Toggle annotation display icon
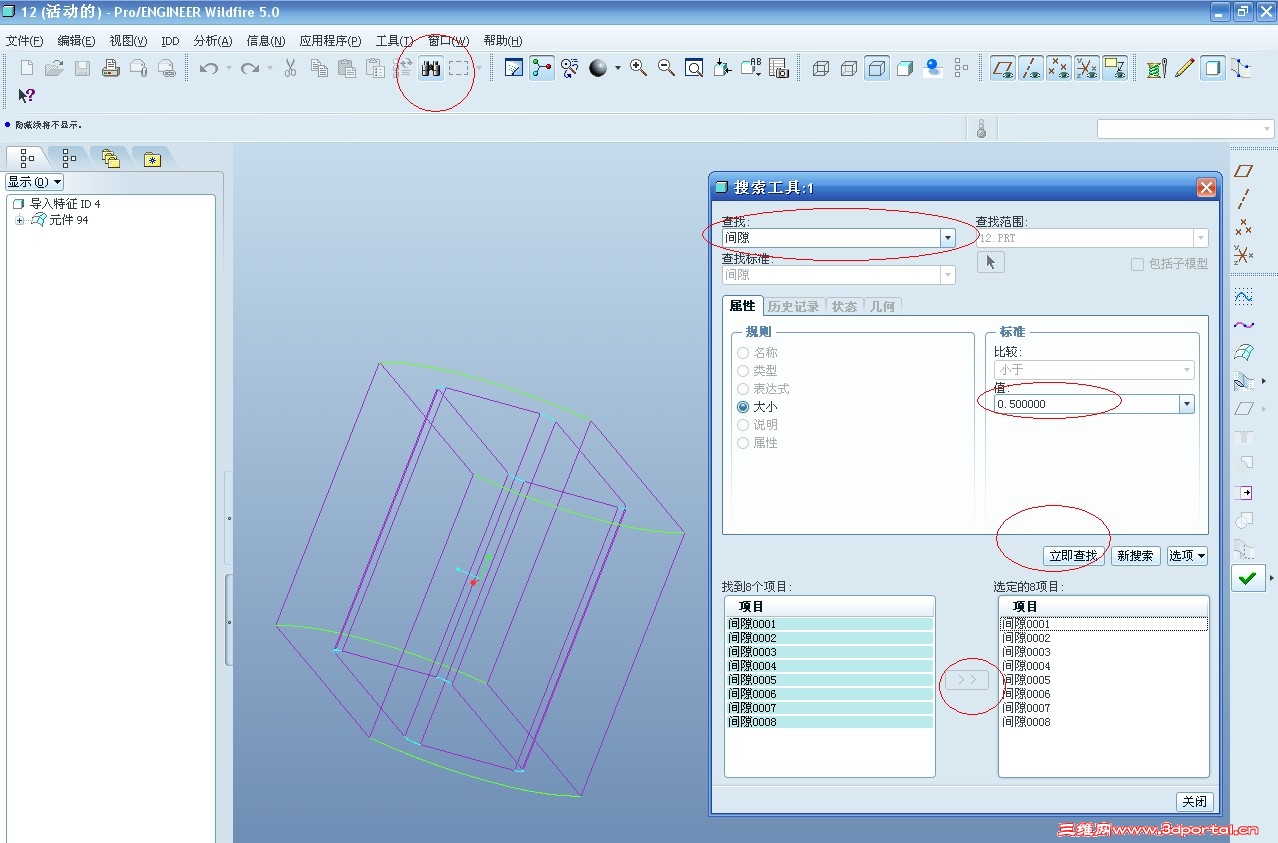 pos(1115,68)
